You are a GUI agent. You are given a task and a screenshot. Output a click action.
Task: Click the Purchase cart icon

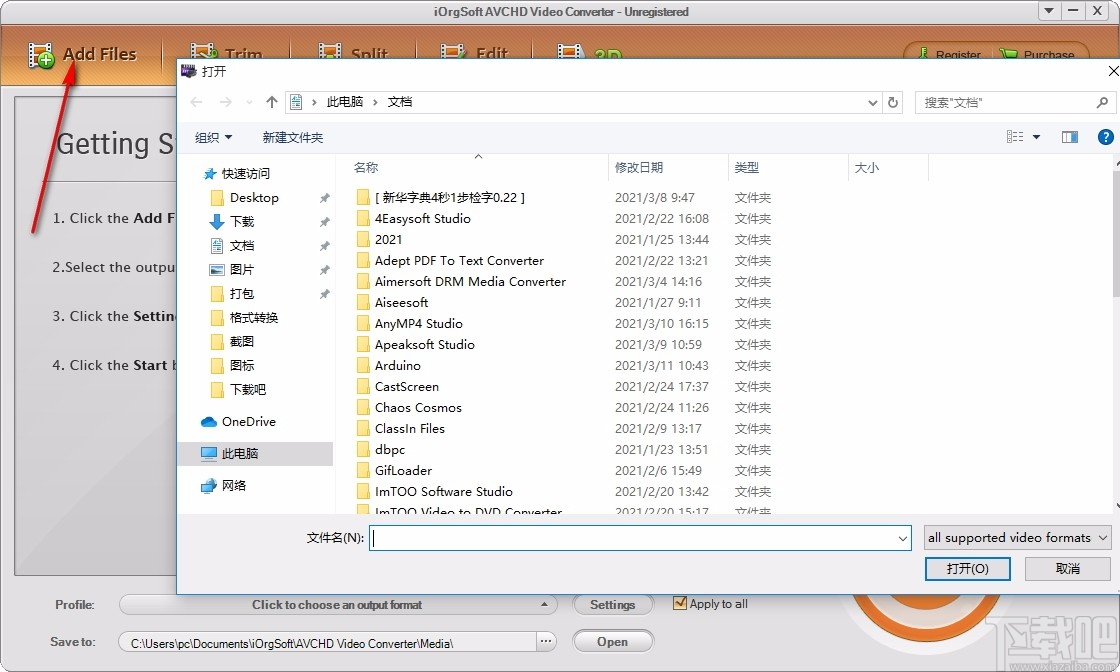[1008, 52]
